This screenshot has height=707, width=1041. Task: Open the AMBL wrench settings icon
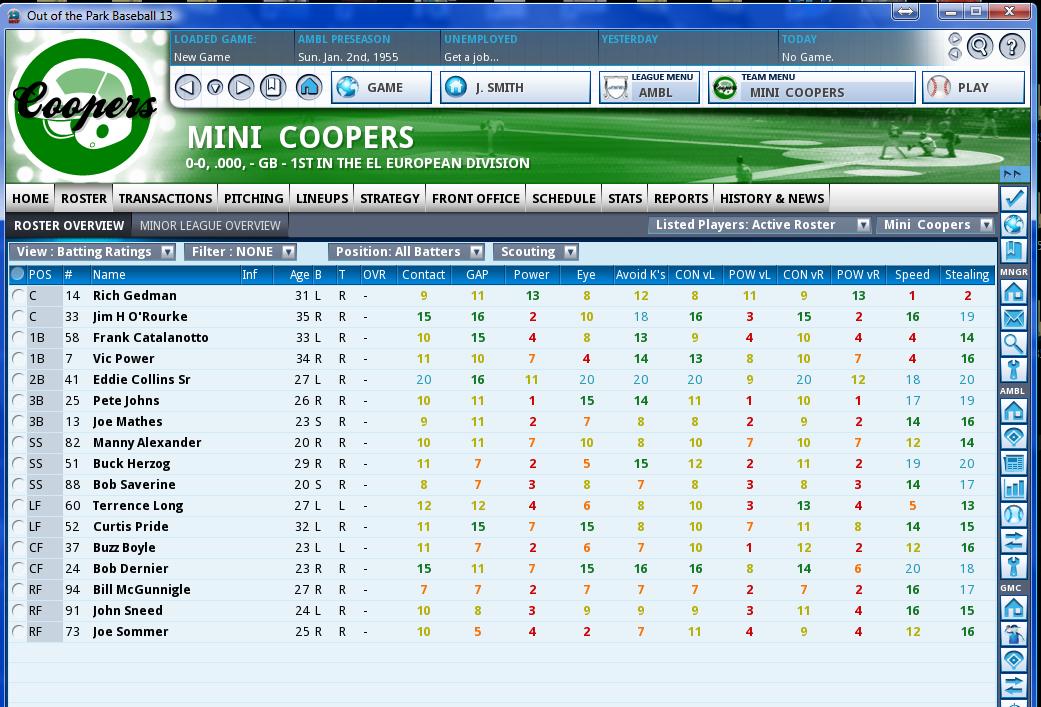[x=1013, y=567]
